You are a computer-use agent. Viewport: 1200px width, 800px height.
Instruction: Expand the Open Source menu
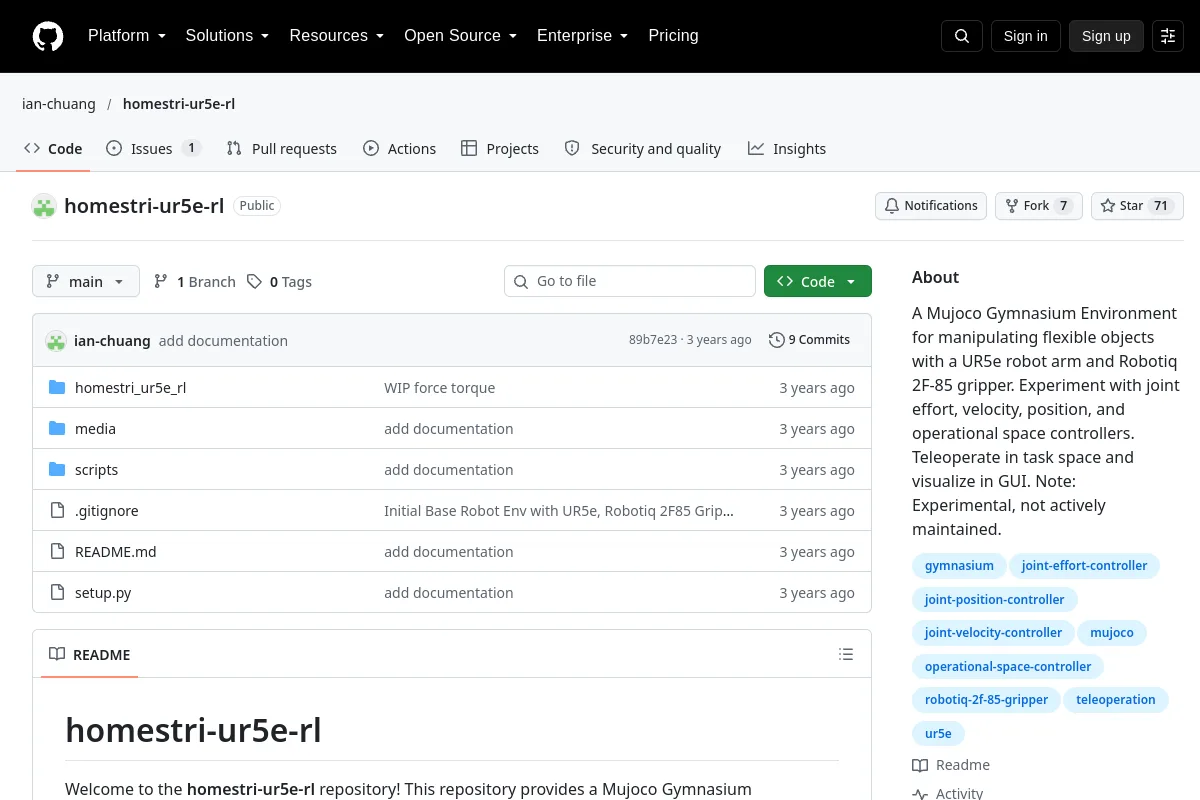tap(461, 36)
